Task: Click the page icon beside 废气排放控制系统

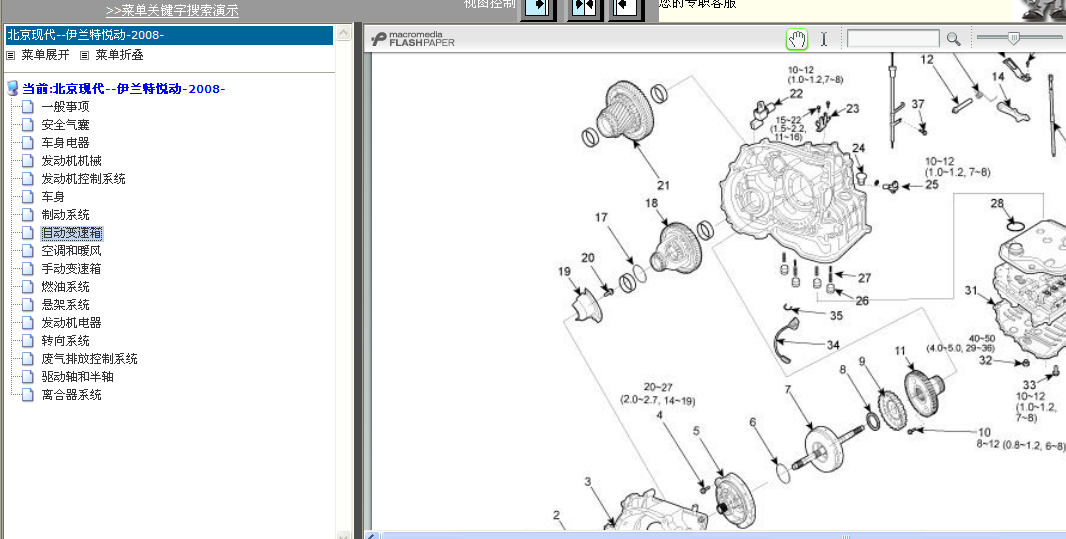Action: (x=27, y=359)
